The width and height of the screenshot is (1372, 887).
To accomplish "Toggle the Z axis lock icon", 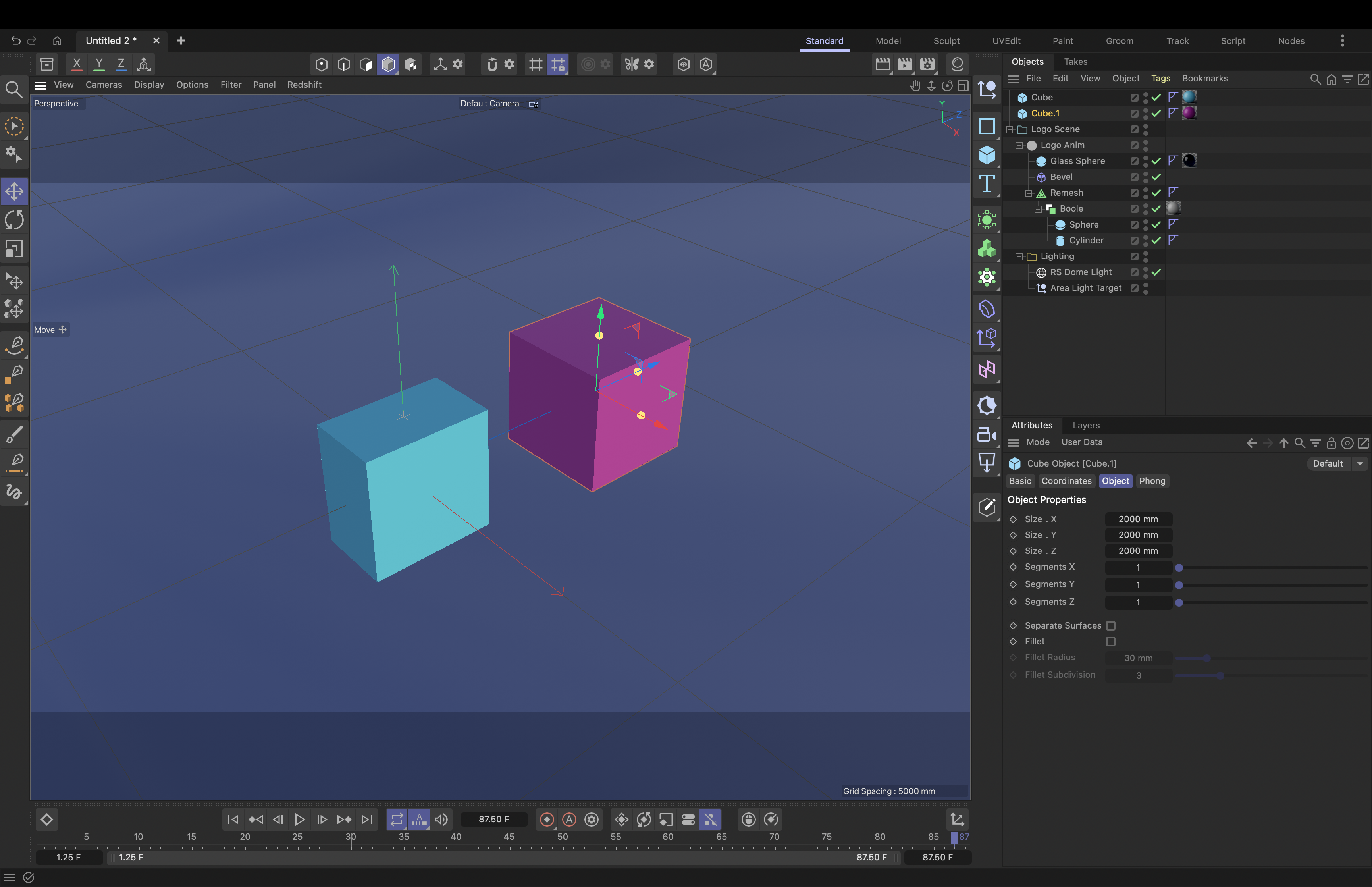I will [x=121, y=64].
